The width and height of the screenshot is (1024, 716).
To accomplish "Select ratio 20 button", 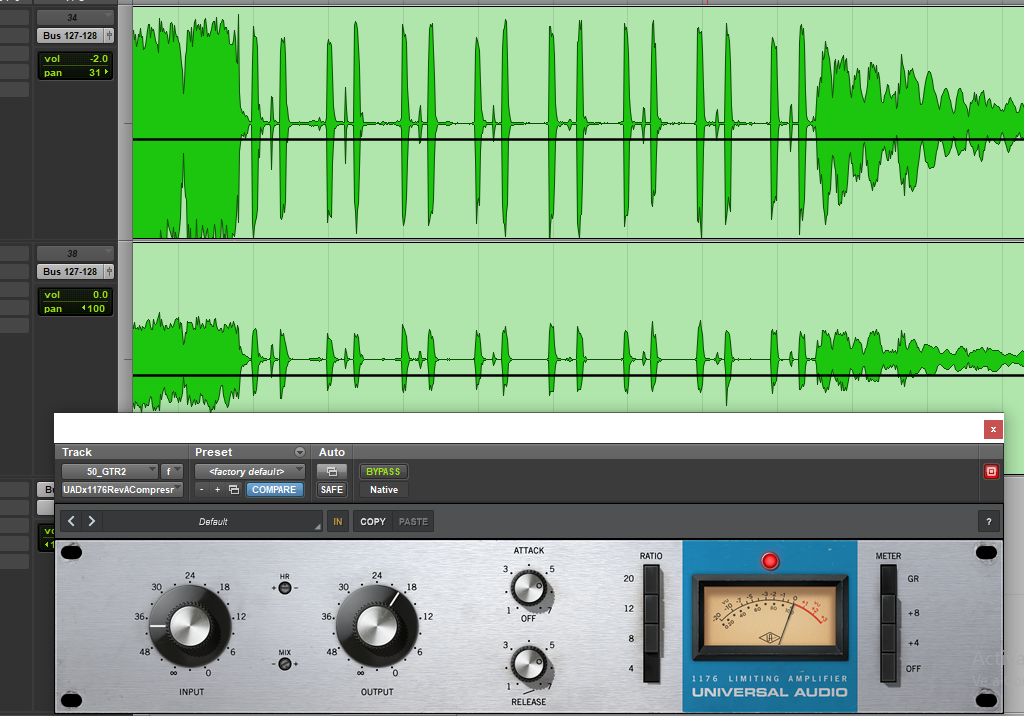I will click(x=651, y=579).
